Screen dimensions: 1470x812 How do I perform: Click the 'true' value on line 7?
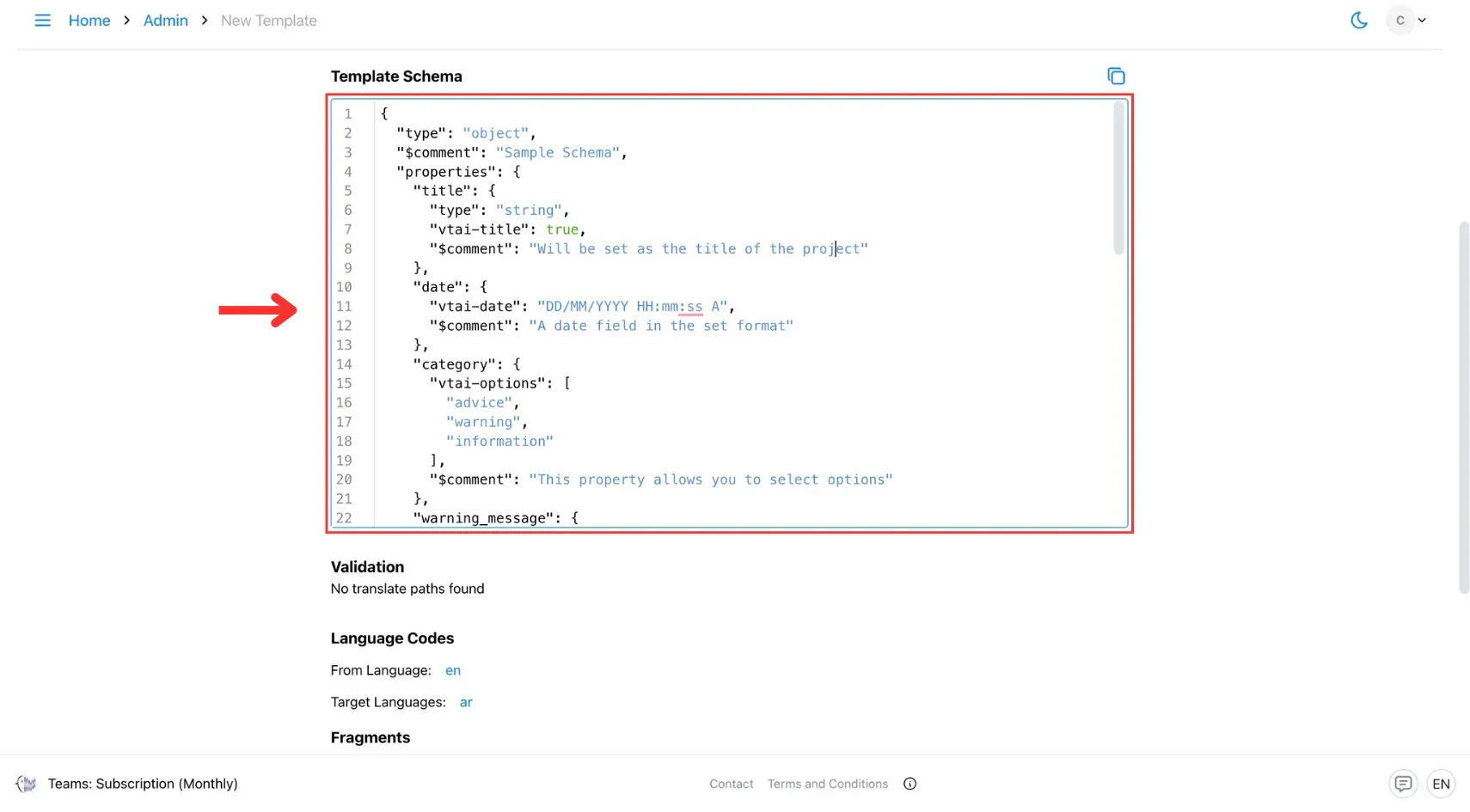pos(562,229)
